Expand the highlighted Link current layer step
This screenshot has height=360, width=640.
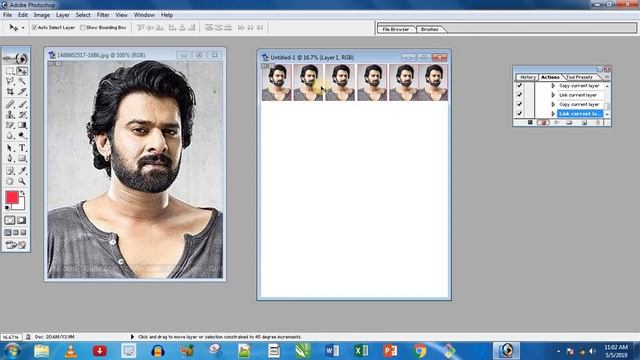click(x=553, y=113)
